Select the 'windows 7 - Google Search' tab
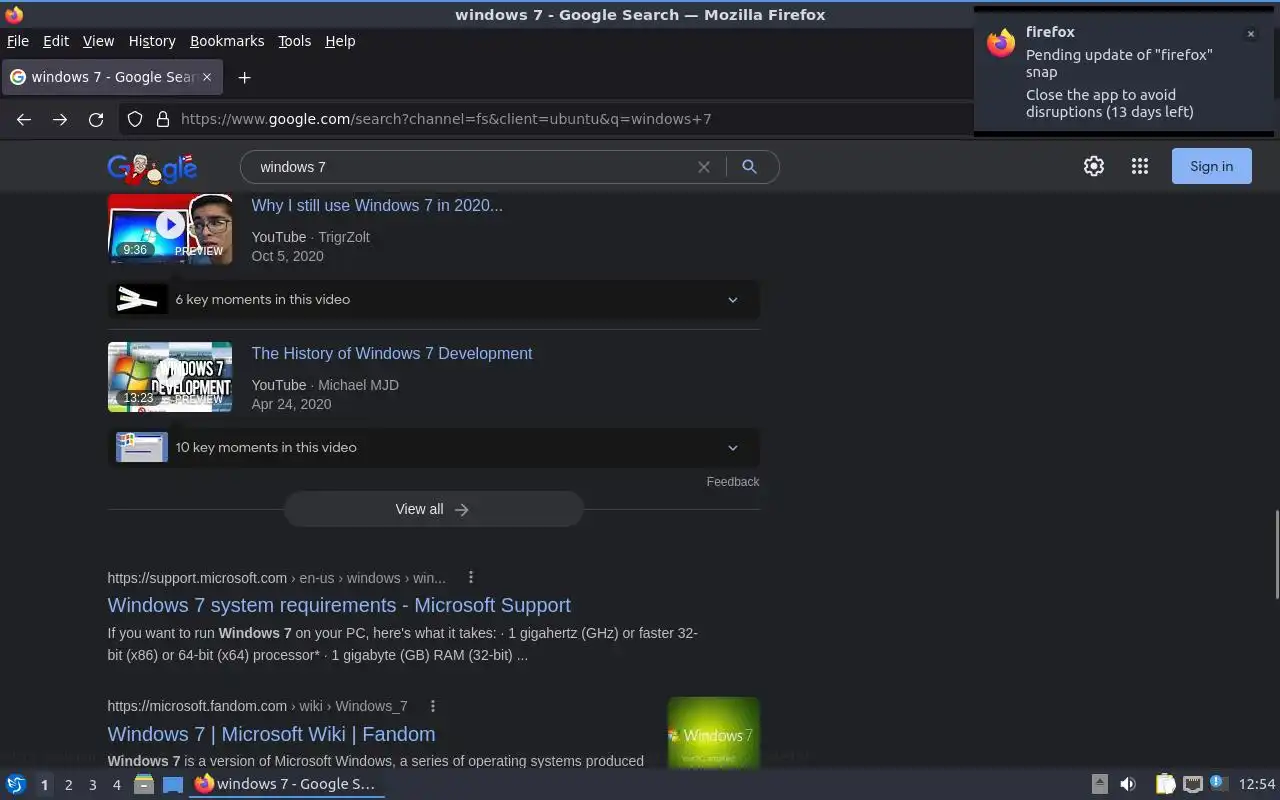 [111, 77]
